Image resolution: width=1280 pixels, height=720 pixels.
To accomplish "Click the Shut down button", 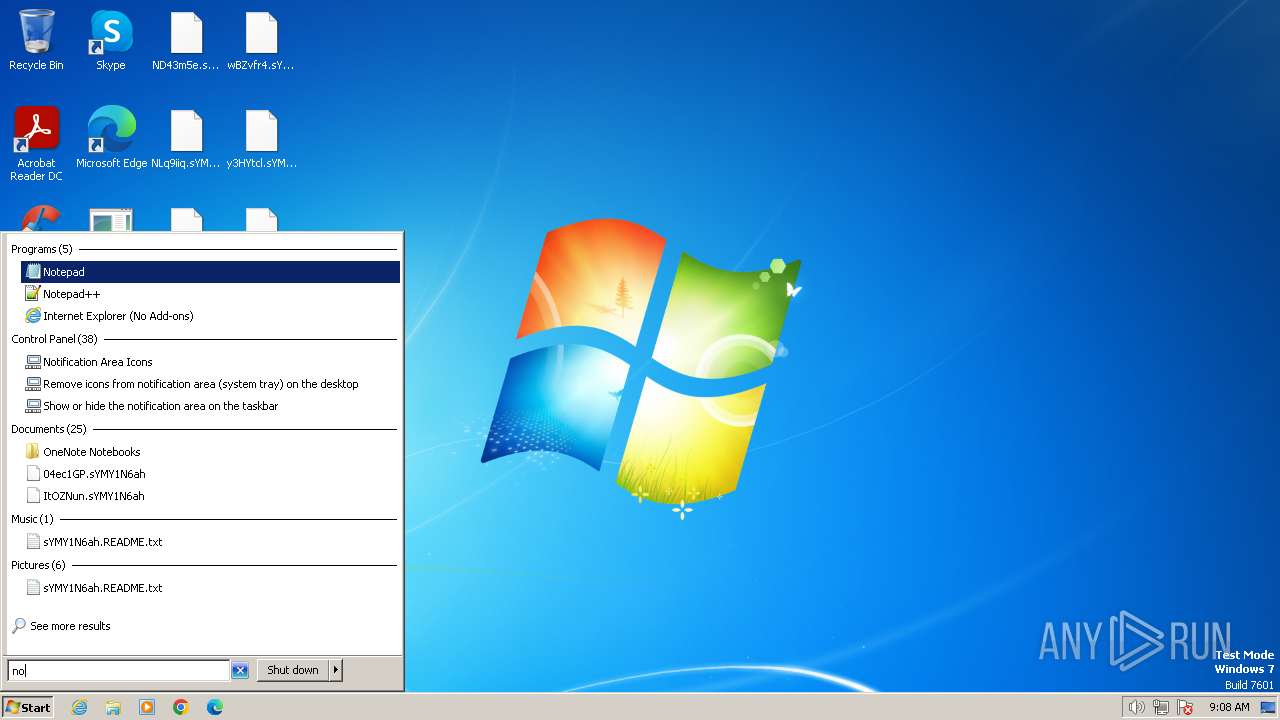I will coord(293,670).
